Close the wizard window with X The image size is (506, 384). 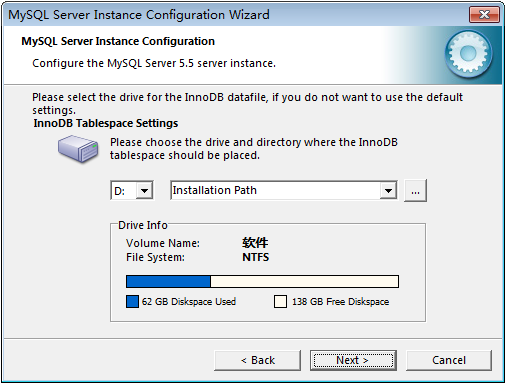tap(484, 15)
